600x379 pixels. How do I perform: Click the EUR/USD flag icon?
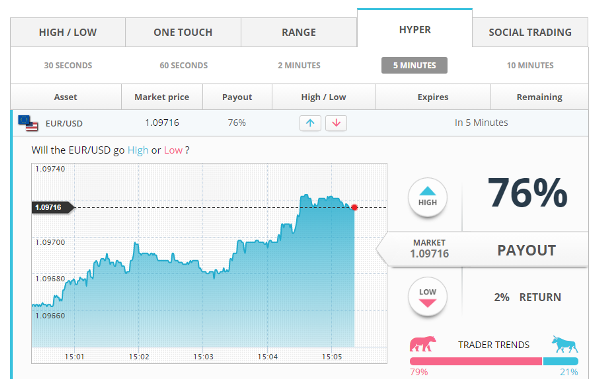coord(28,123)
